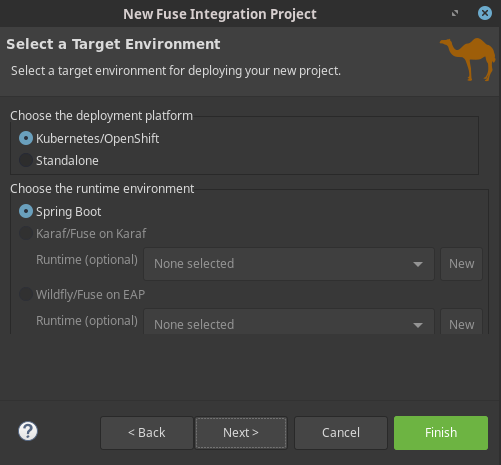Go back with the < Back button
The image size is (501, 465).
(147, 433)
